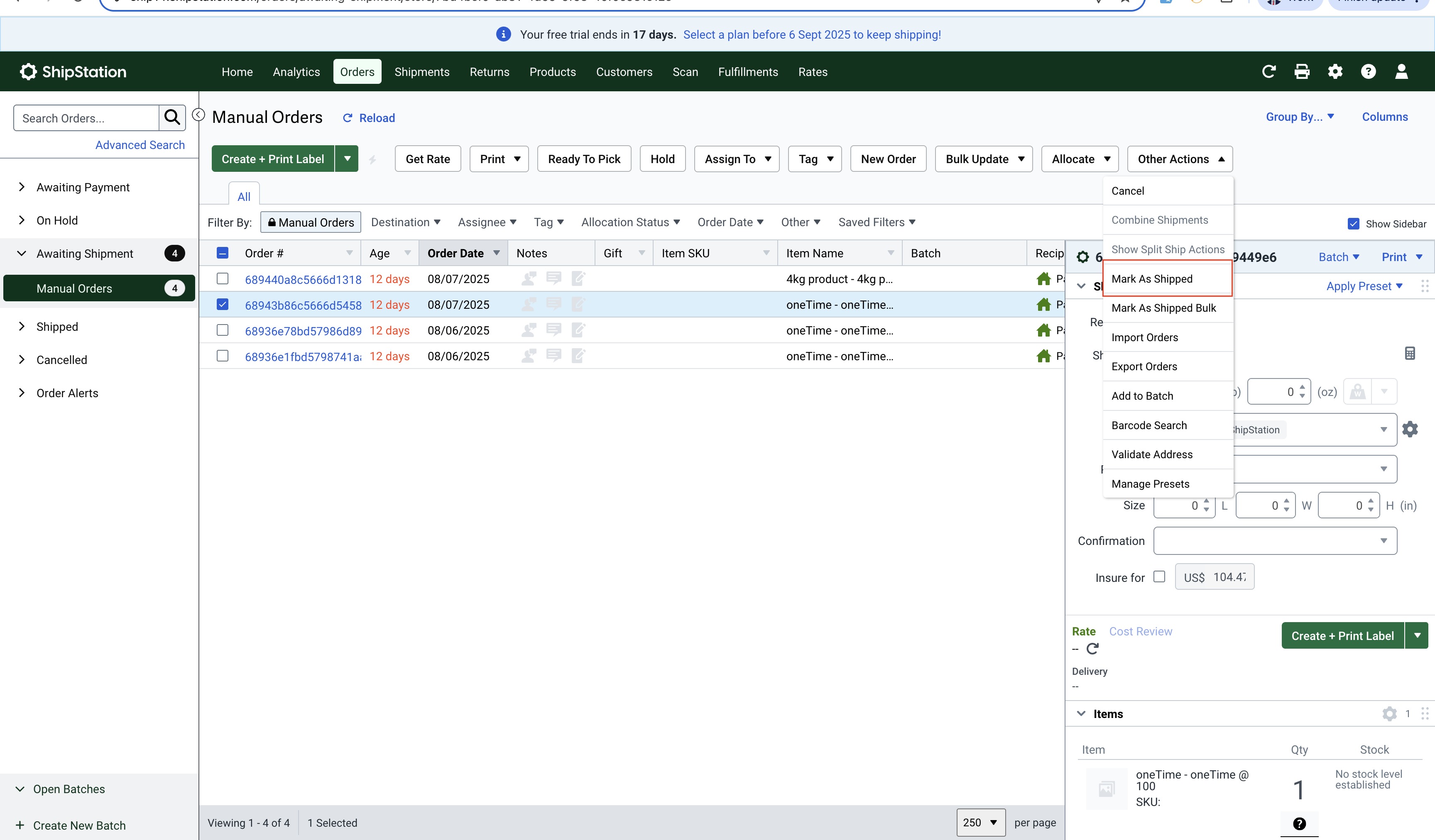Viewport: 1435px width, 840px height.
Task: Check the box for order 689440a8c5666d1318
Action: pyautogui.click(x=223, y=279)
